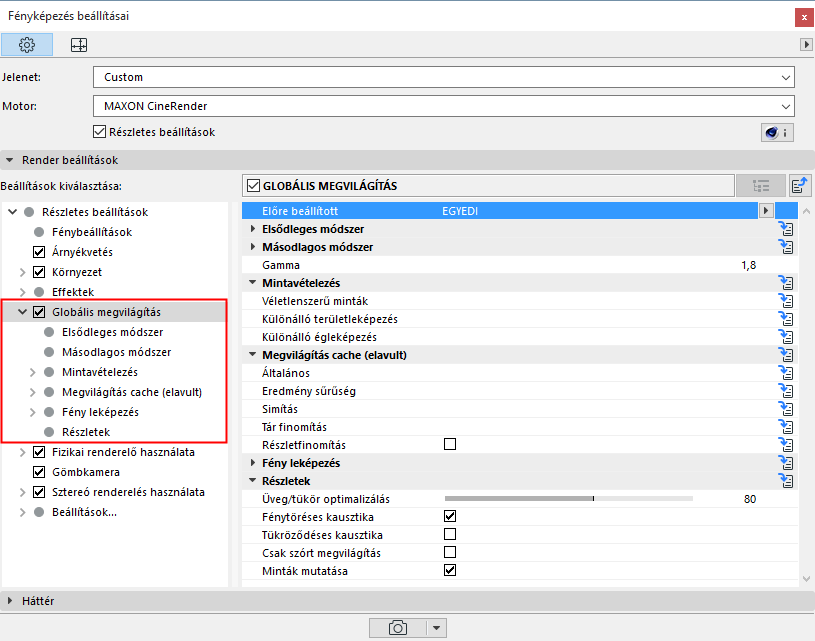Select Elsődleges módszer tree item

tap(113, 332)
